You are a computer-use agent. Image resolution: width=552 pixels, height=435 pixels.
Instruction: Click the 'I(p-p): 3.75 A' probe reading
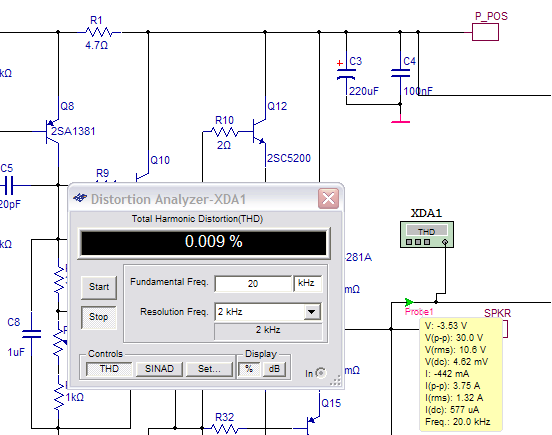453,386
